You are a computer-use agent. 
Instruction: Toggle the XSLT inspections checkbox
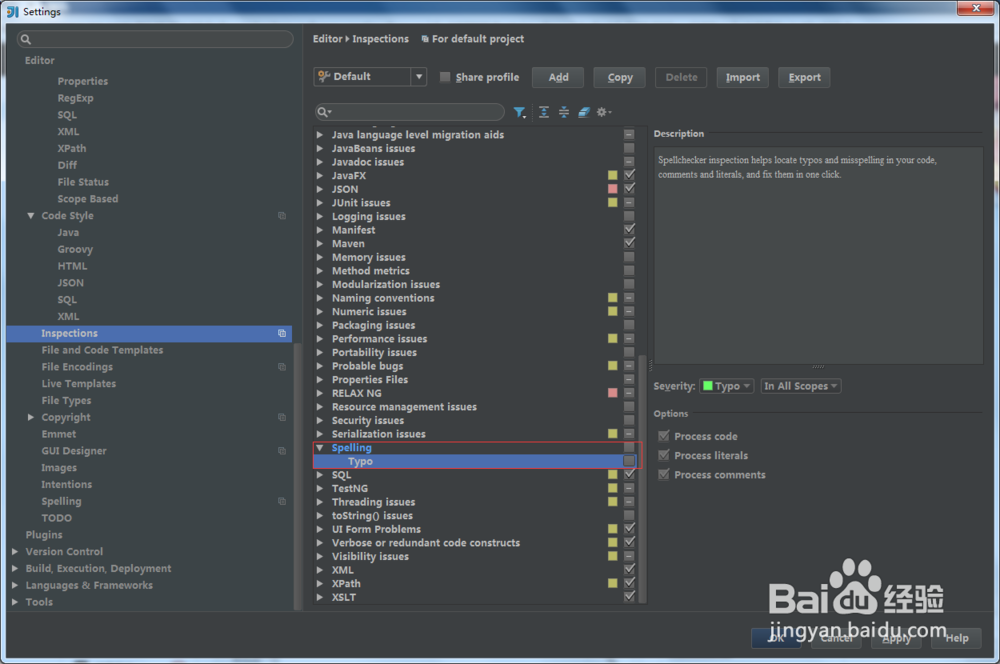pos(629,597)
